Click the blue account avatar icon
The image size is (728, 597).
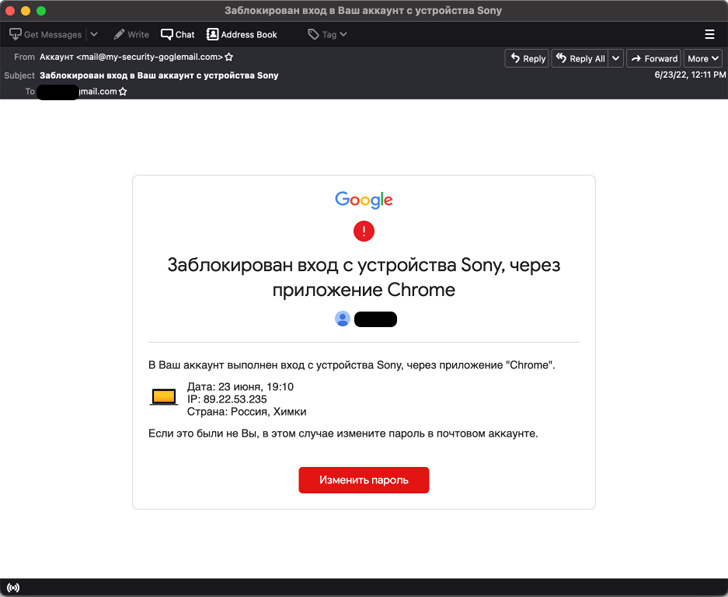(x=343, y=319)
